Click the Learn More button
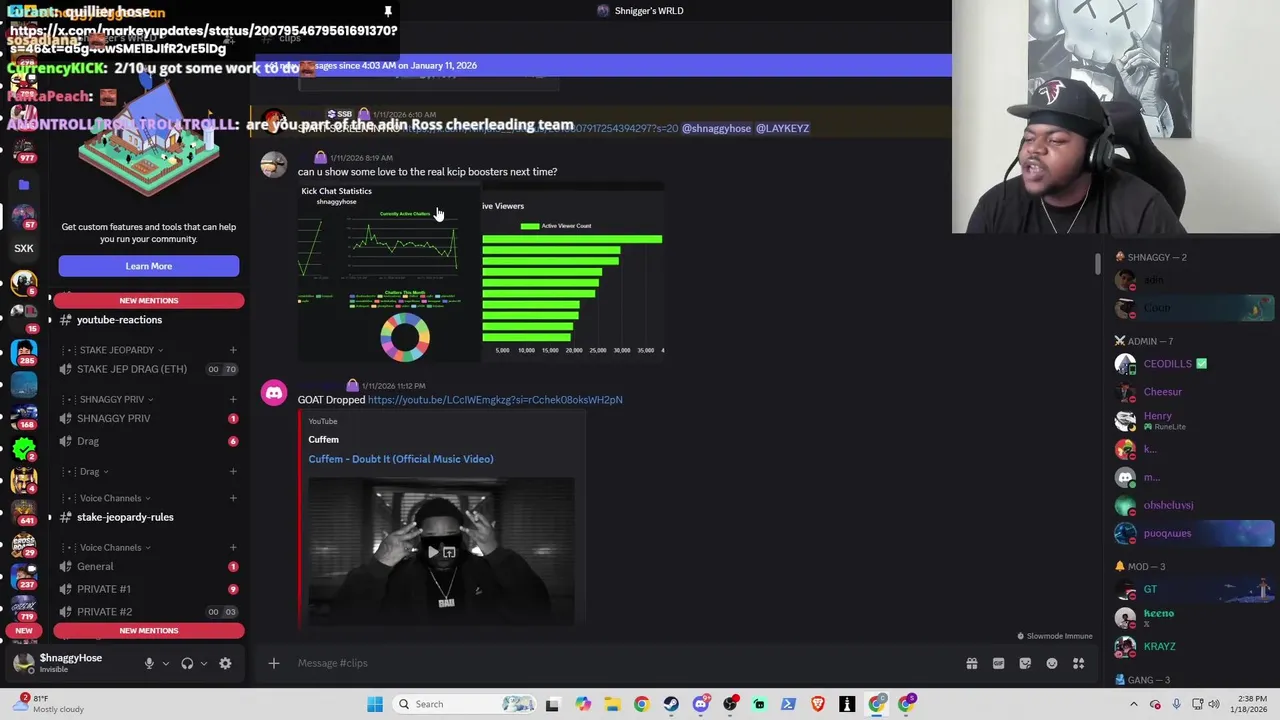Viewport: 1280px width, 720px height. [x=148, y=266]
